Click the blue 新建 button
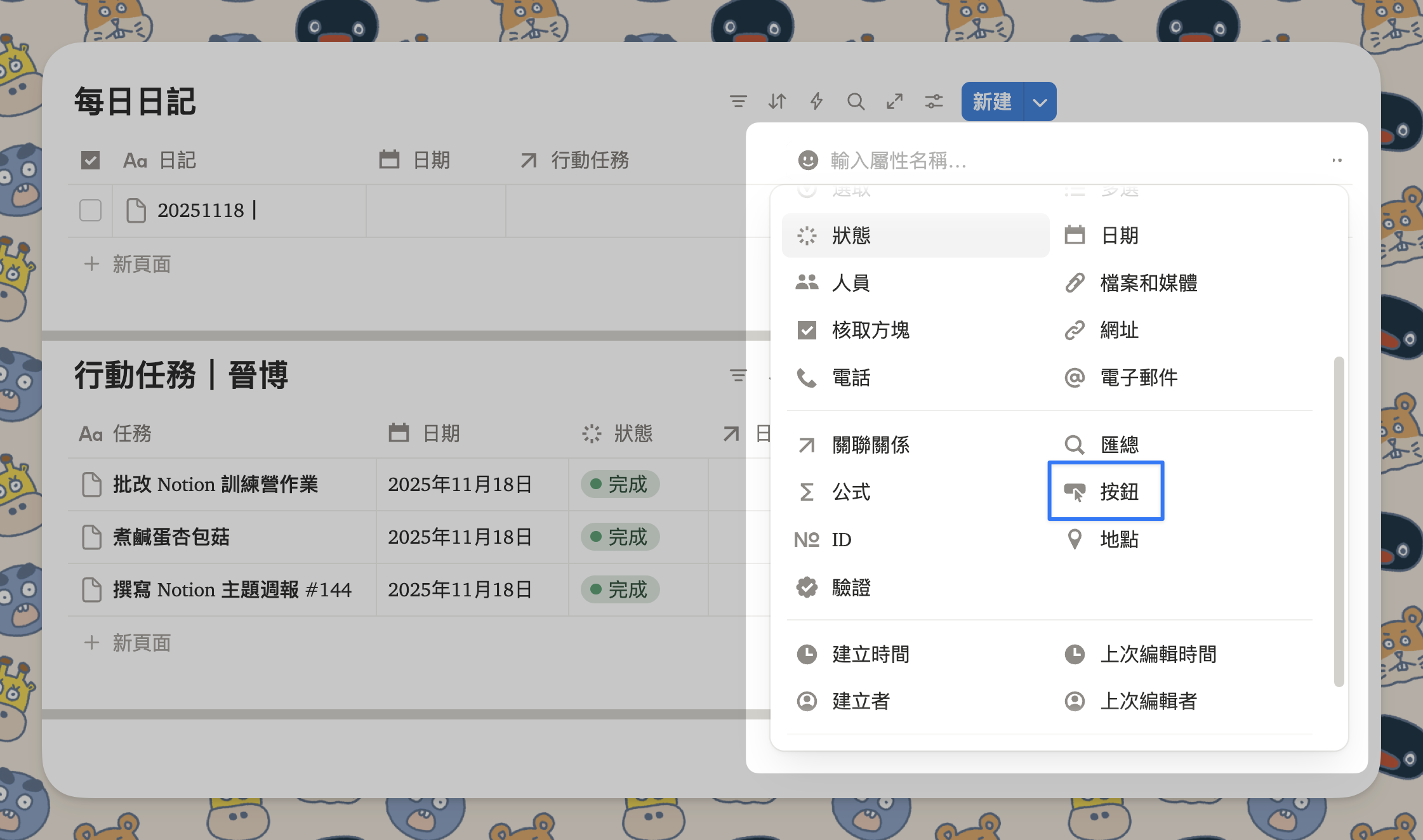The image size is (1423, 840). pyautogui.click(x=992, y=102)
